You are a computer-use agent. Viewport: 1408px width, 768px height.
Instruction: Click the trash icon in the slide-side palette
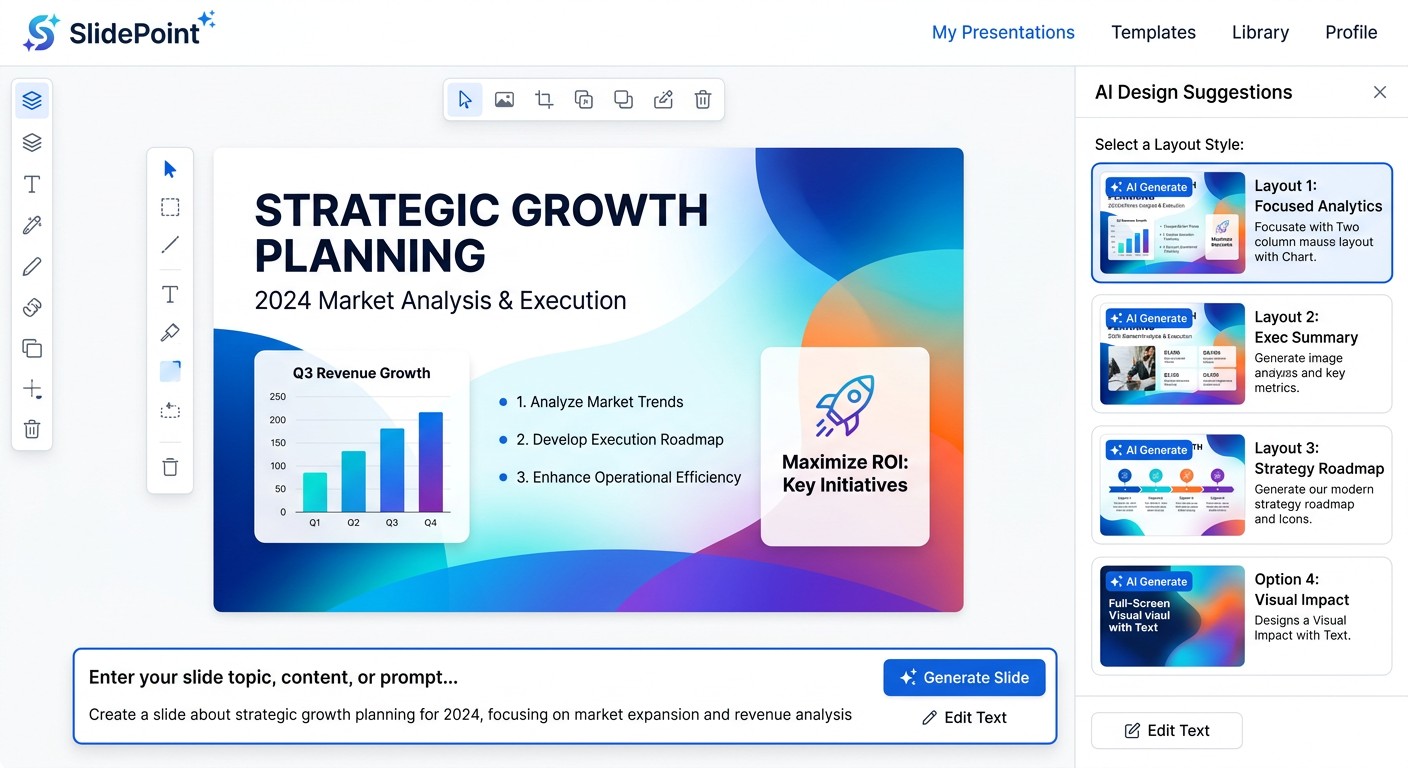(170, 467)
